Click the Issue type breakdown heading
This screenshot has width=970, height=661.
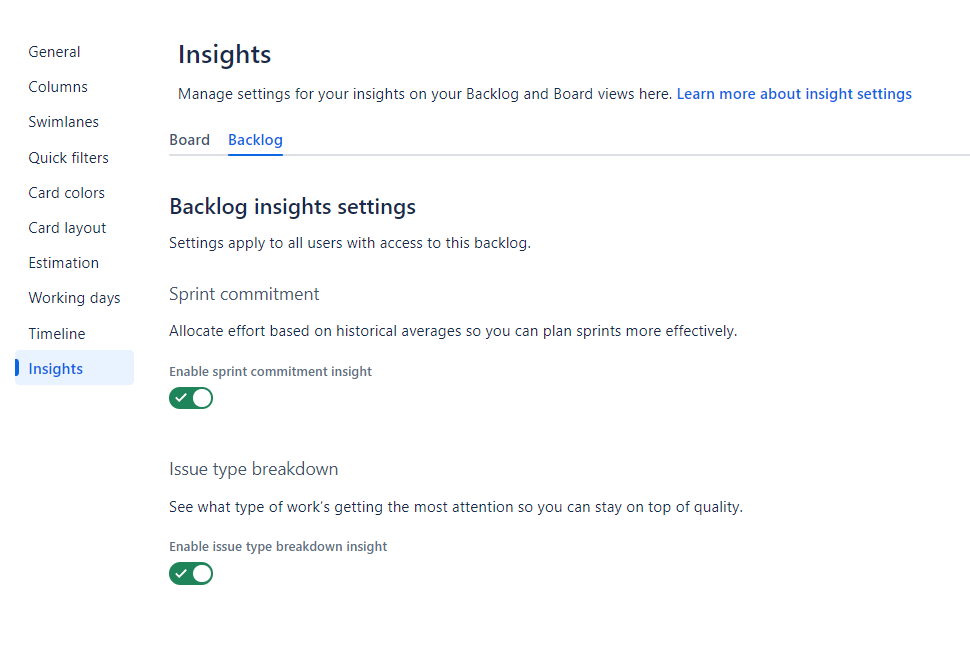[254, 469]
